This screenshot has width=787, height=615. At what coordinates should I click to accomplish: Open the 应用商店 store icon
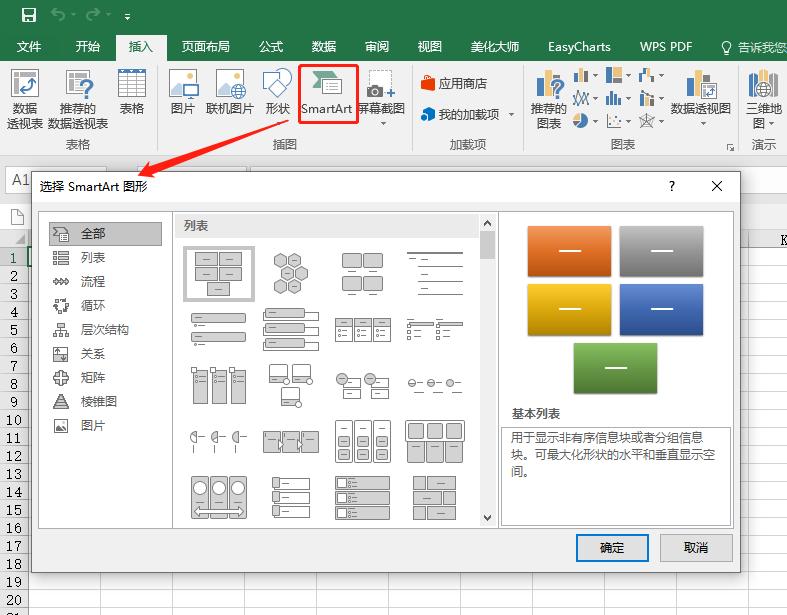point(454,84)
